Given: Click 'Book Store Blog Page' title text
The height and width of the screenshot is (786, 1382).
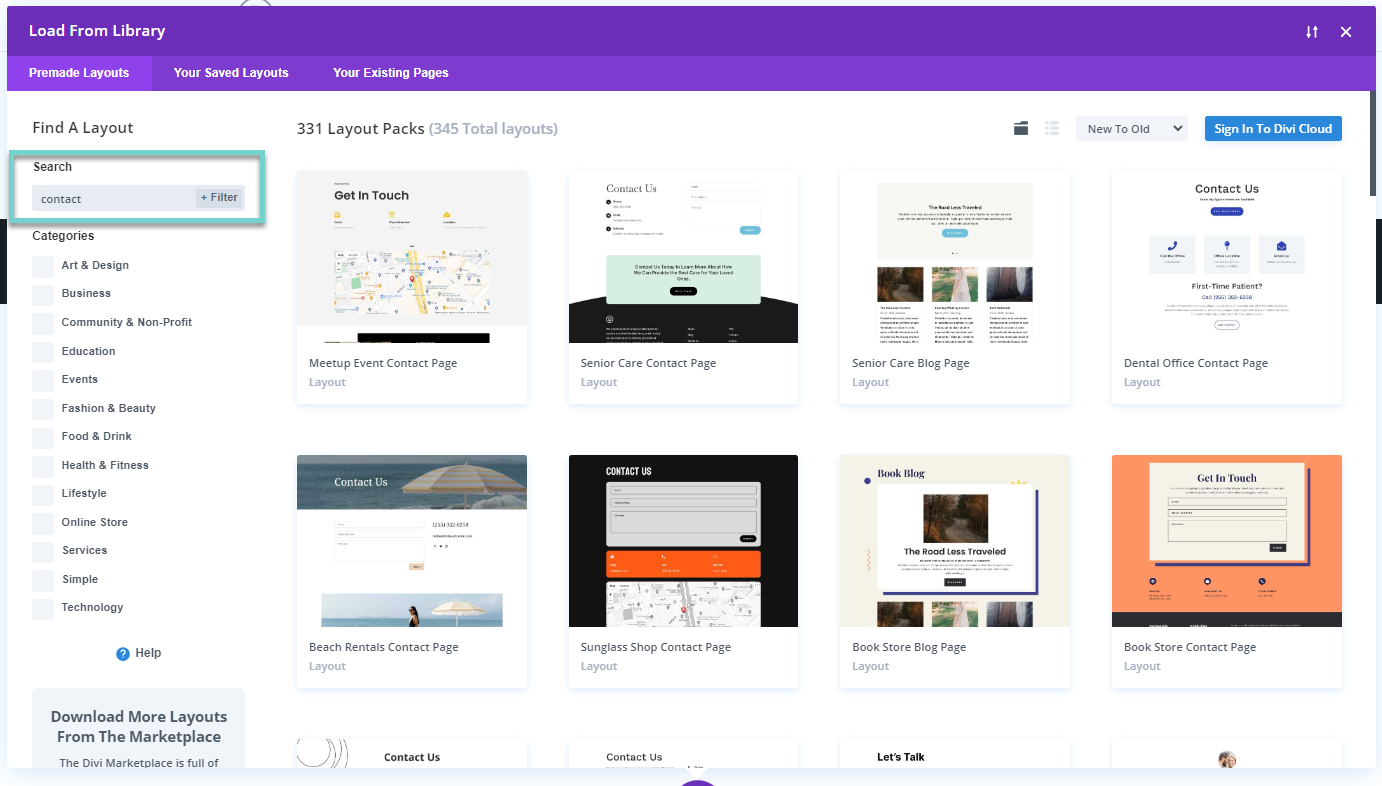Looking at the screenshot, I should [909, 647].
